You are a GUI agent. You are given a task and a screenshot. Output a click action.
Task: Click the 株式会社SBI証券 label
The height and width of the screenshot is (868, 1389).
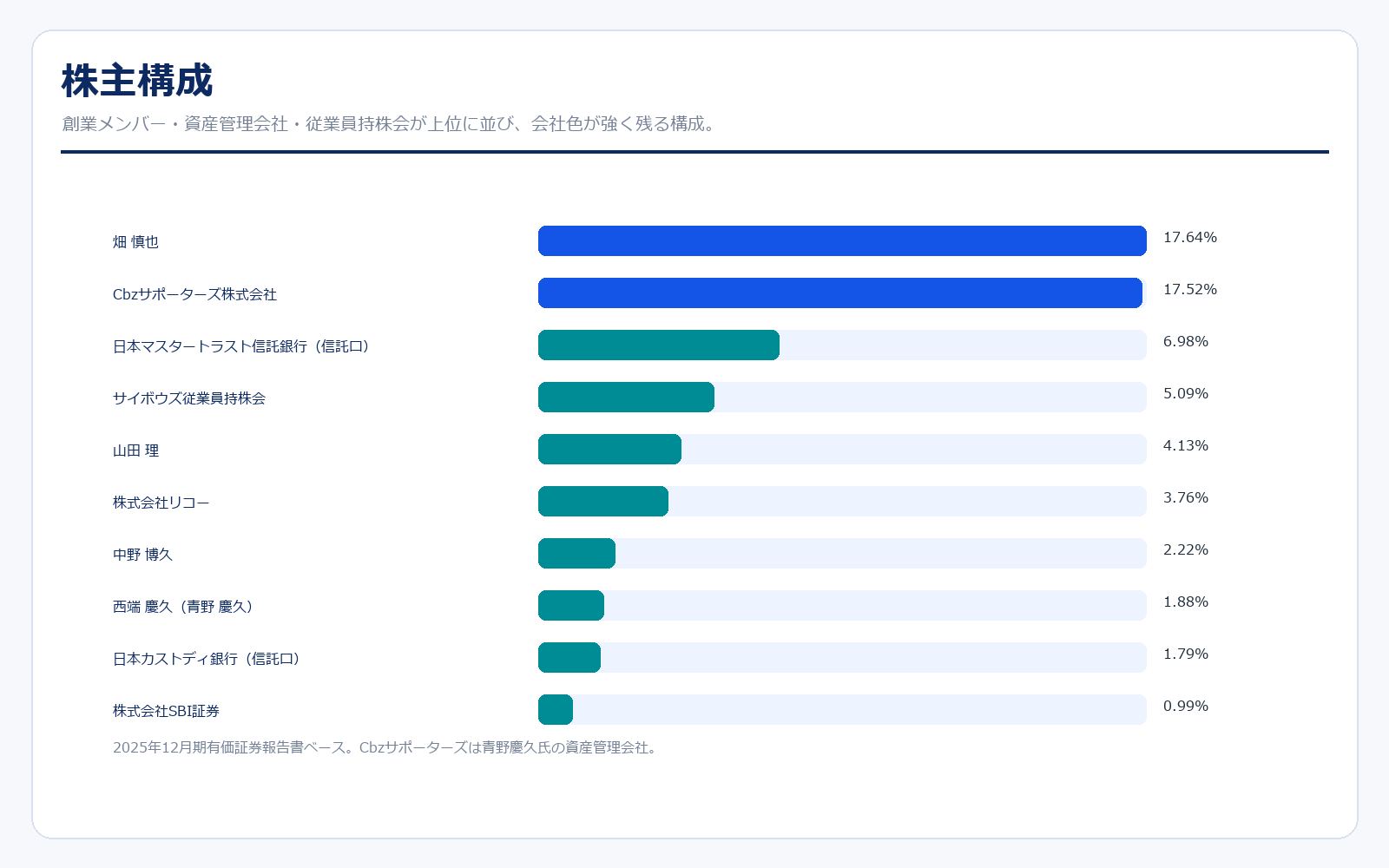pyautogui.click(x=166, y=711)
